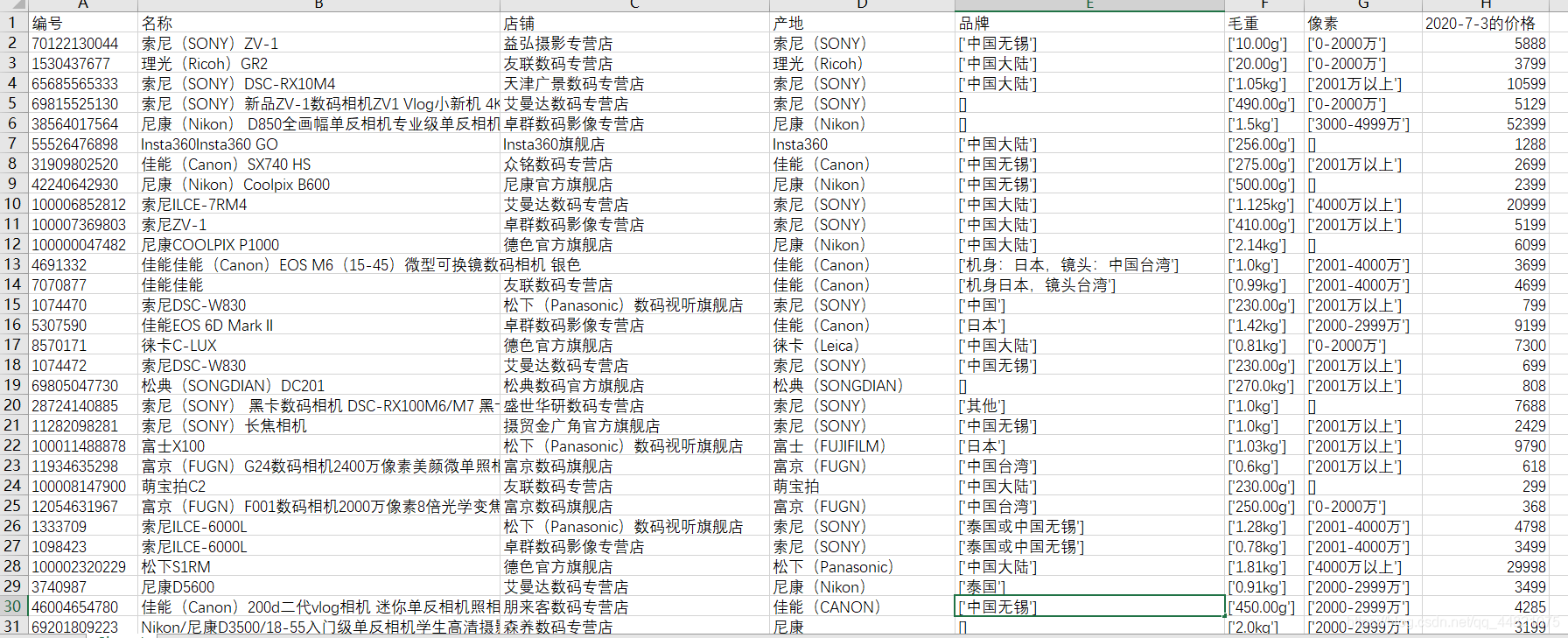Select store cell 松典数码官方旗舰店
Viewport: 1568px width, 638px height.
pos(634,385)
